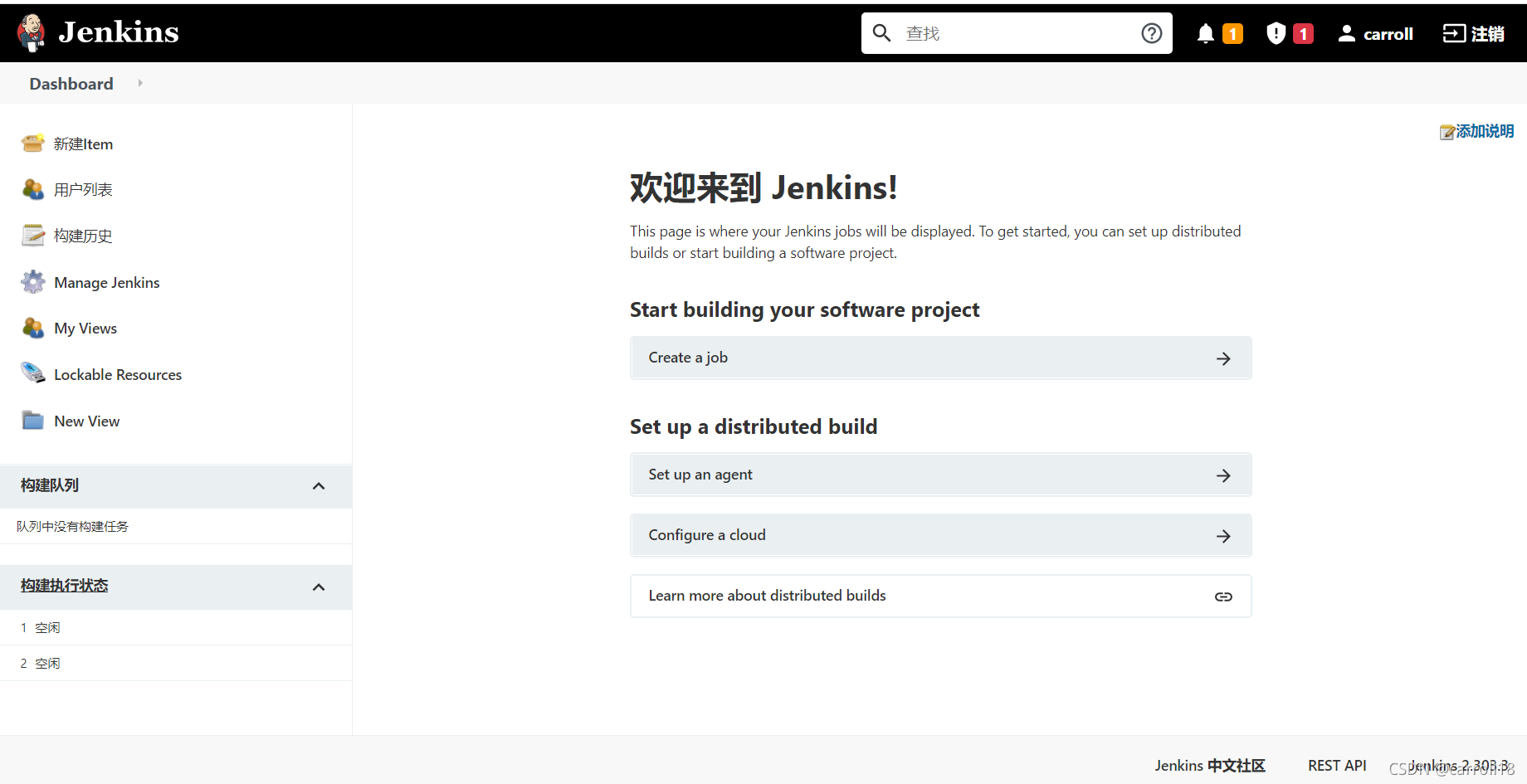Collapse the 构建队列 panel
This screenshot has width=1527, height=784.
[319, 486]
